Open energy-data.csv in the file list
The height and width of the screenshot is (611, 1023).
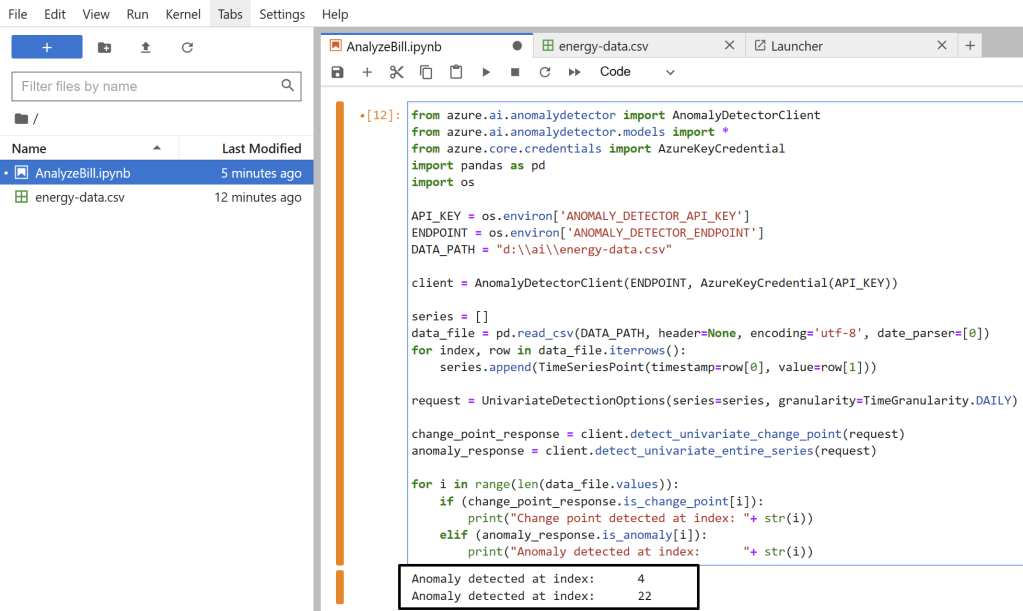[80, 197]
